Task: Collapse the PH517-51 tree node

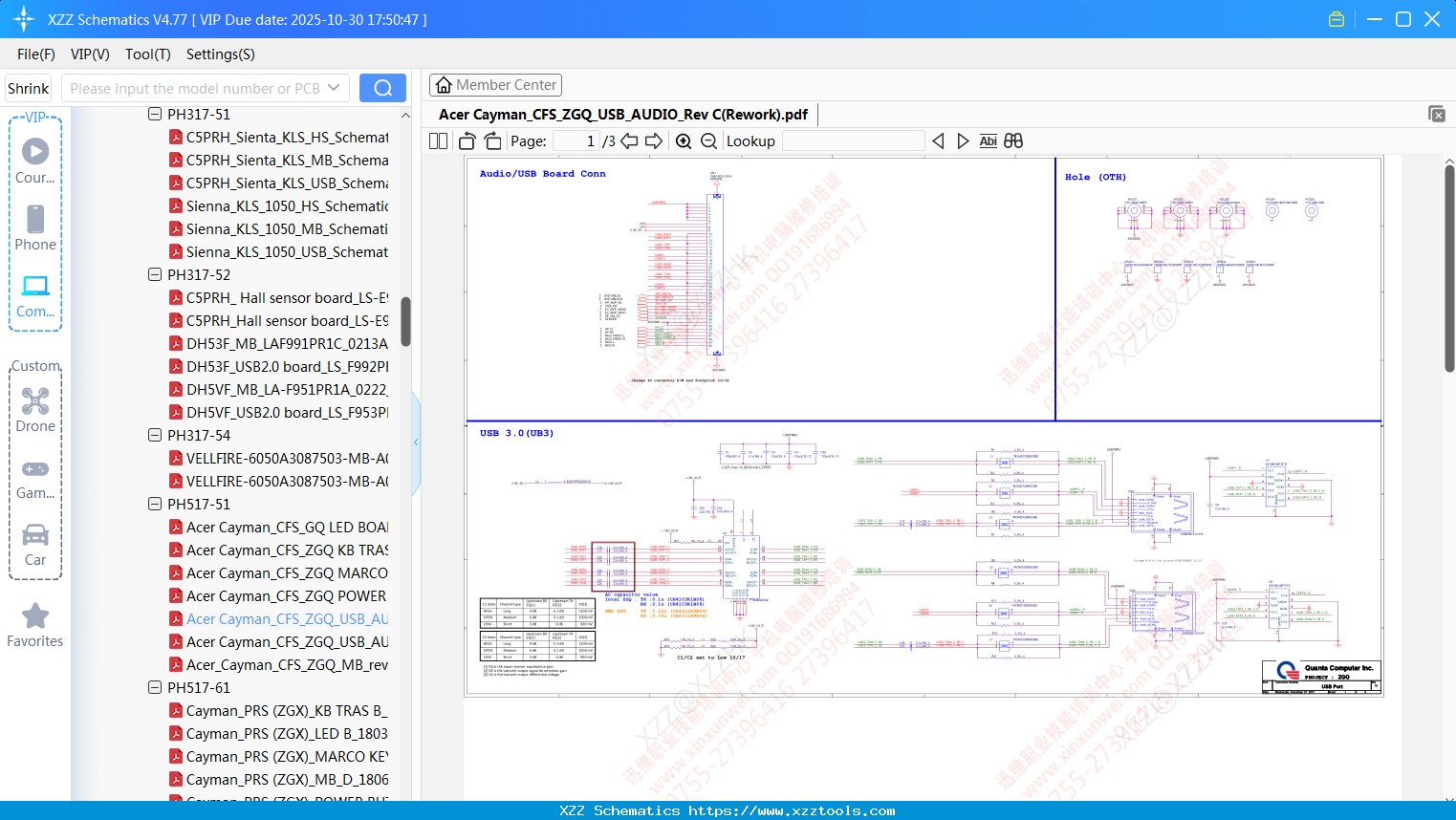Action: pos(155,504)
